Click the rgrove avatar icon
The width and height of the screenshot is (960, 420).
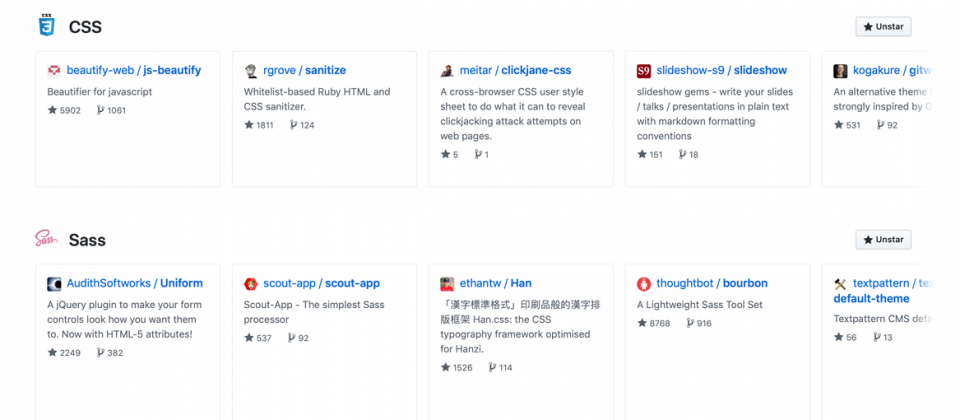pyautogui.click(x=250, y=71)
